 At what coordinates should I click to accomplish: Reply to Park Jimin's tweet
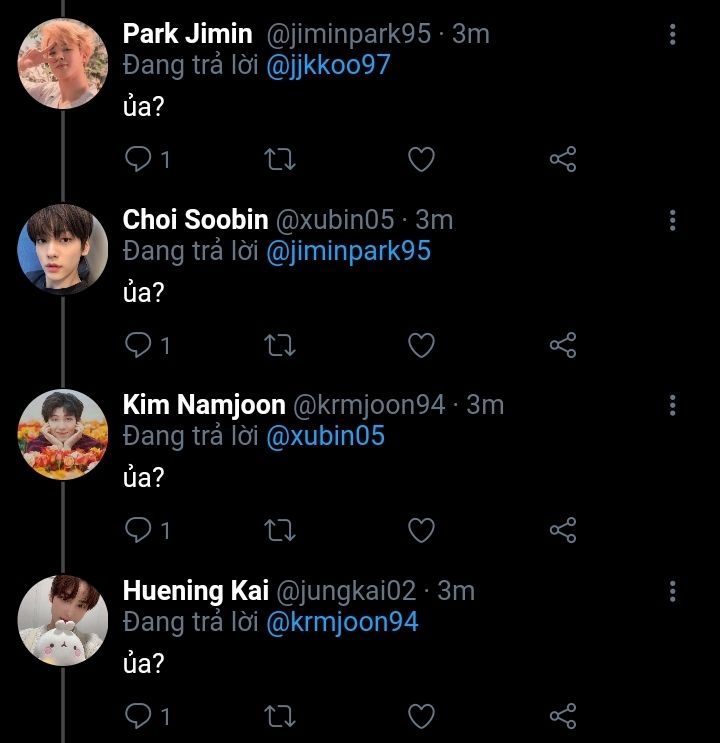point(138,159)
